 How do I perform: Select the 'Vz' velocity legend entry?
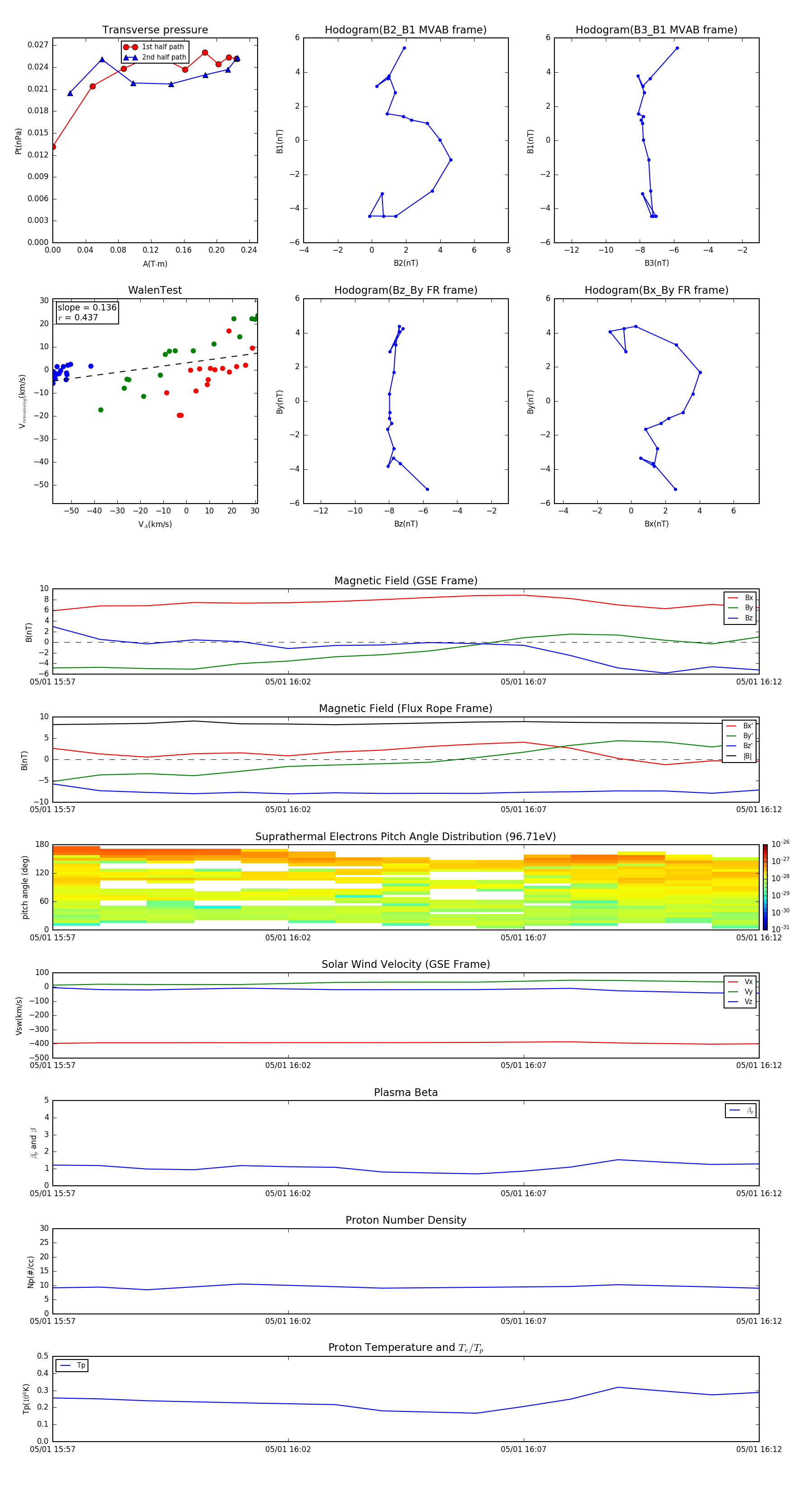click(x=740, y=1001)
